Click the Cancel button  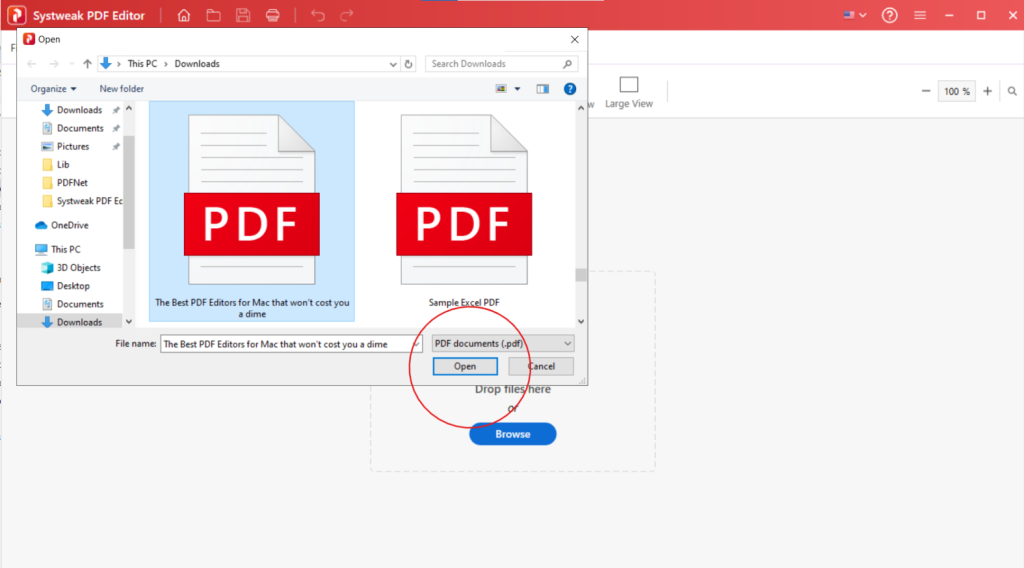tap(541, 366)
